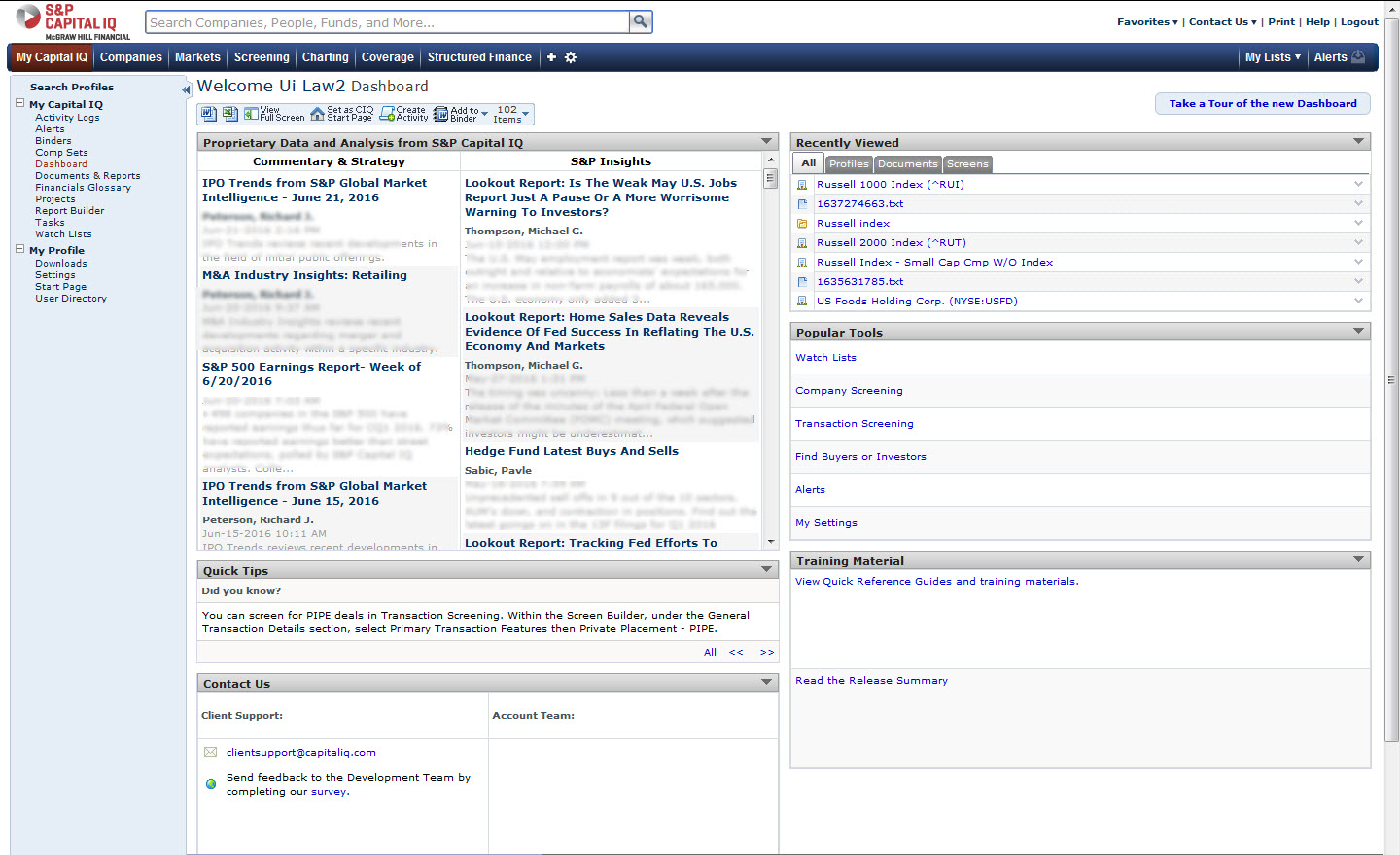Click globe icon beside feedback text
This screenshot has height=855, width=1400.
coord(211,783)
